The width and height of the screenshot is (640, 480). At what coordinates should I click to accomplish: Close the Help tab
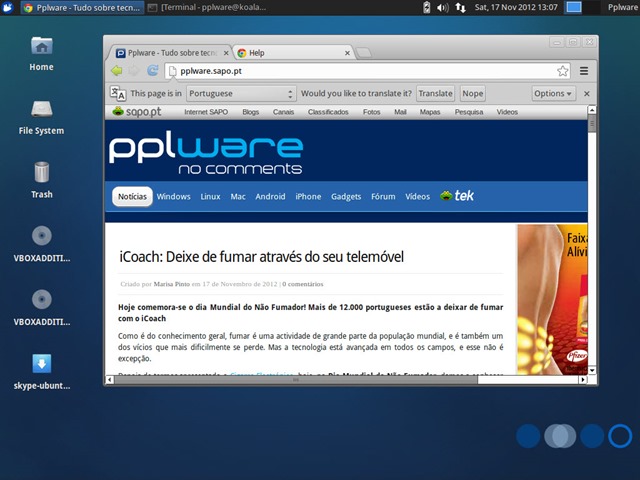click(x=347, y=53)
